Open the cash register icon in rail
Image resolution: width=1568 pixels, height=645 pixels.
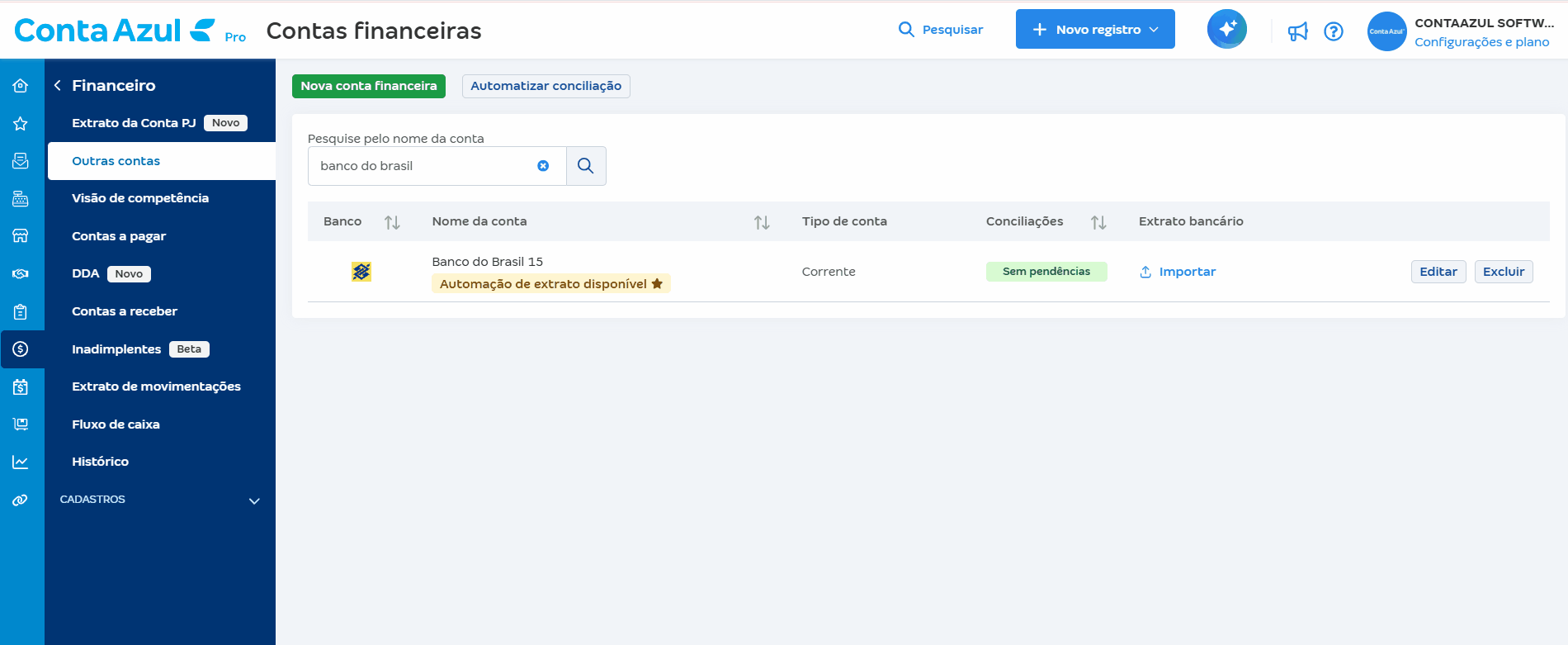(x=21, y=198)
